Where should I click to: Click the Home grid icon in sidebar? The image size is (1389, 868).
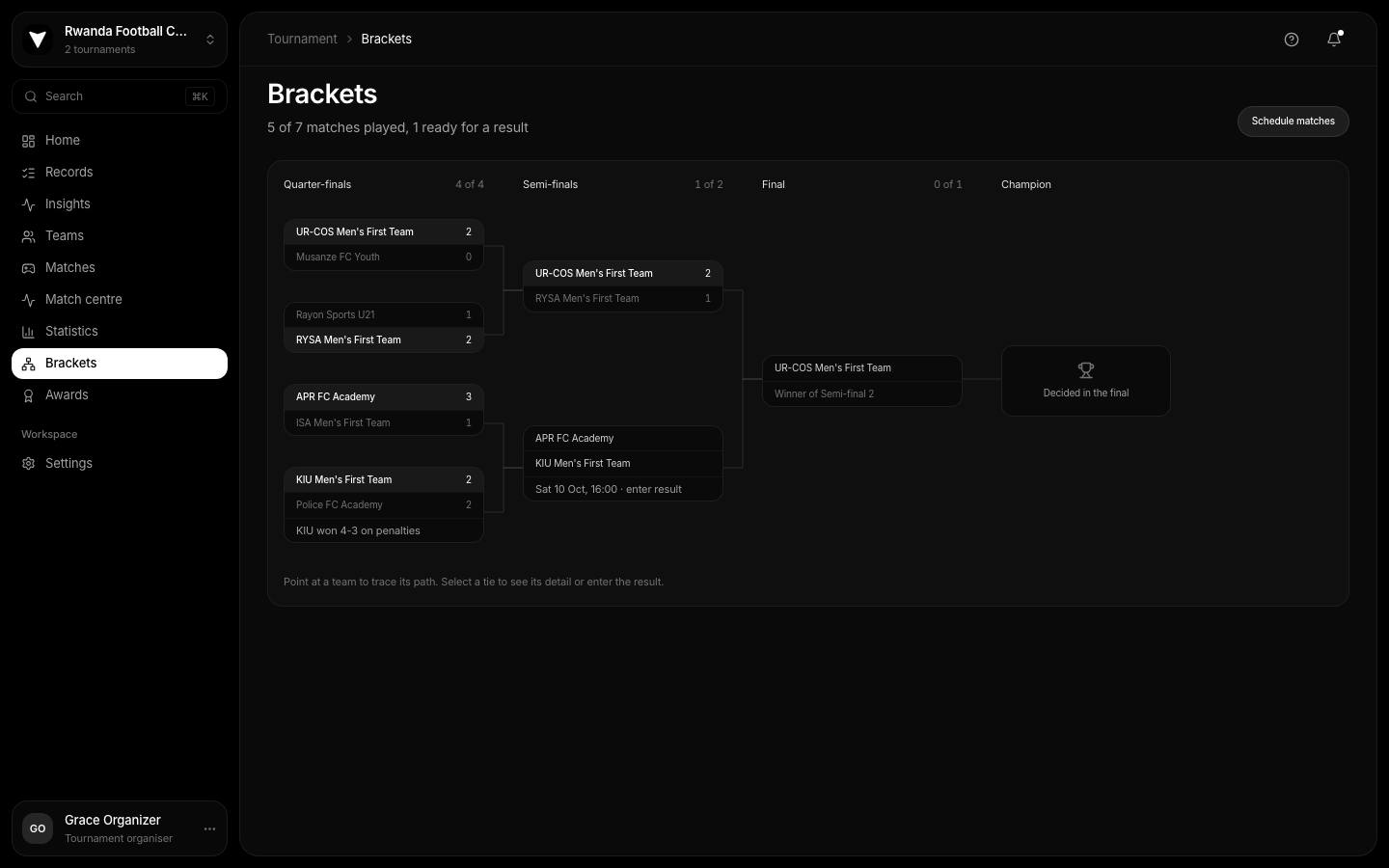[29, 141]
